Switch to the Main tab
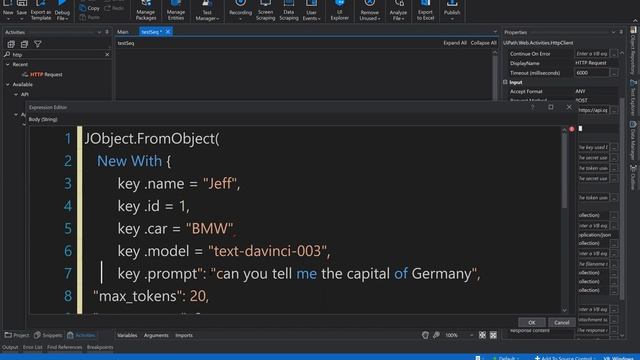 (123, 32)
